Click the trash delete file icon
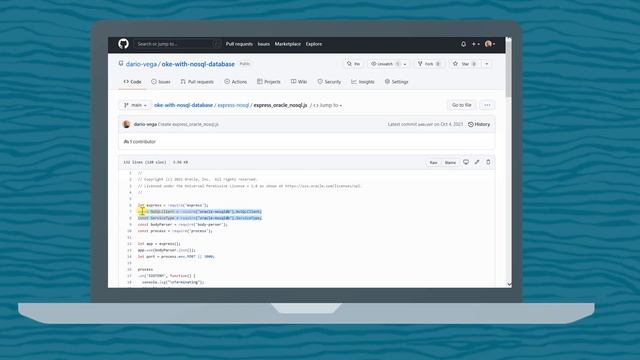This screenshot has width=640, height=360. click(x=488, y=162)
